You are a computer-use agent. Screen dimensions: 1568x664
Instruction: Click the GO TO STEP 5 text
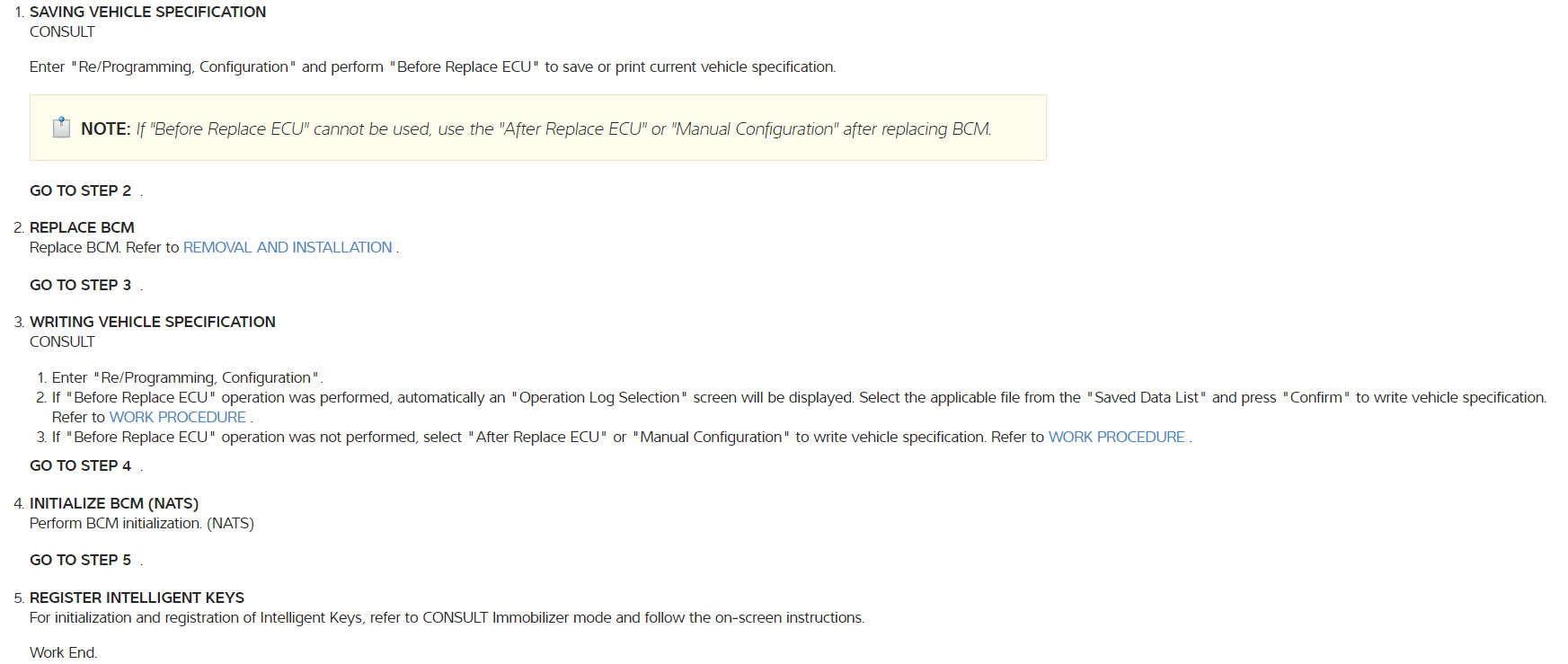click(80, 560)
